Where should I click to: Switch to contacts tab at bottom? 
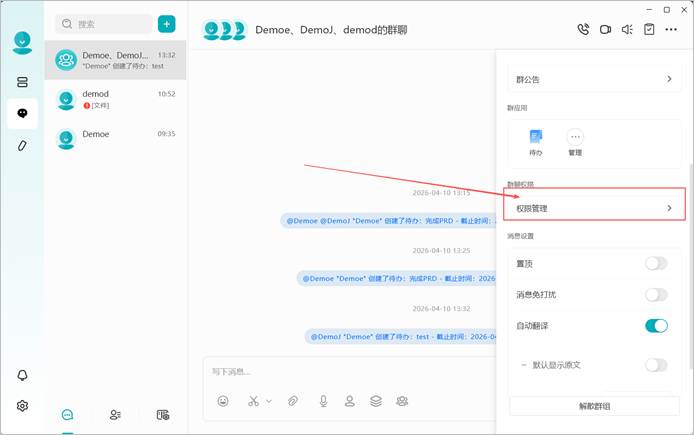[x=115, y=415]
